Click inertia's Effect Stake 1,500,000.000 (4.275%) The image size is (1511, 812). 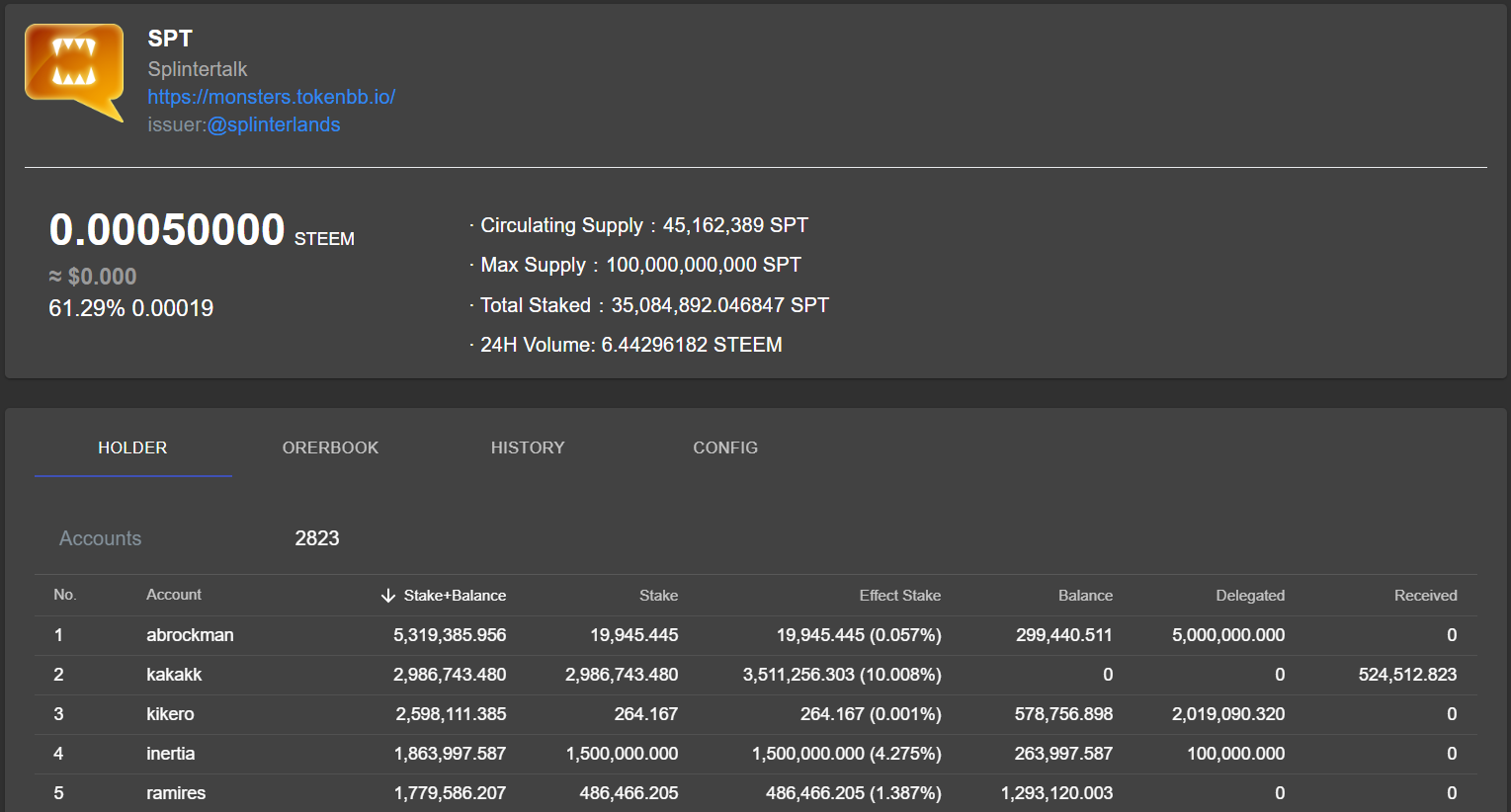pyautogui.click(x=847, y=754)
